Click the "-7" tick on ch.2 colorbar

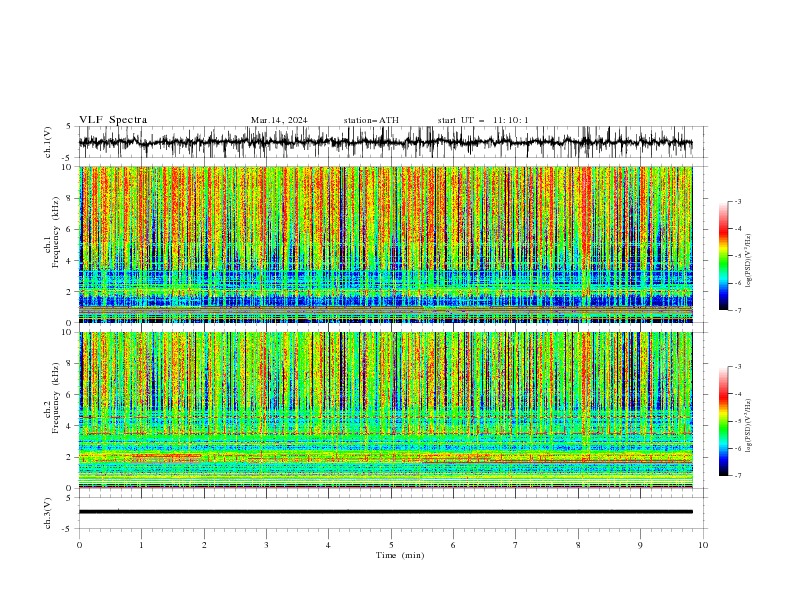pyautogui.click(x=737, y=476)
